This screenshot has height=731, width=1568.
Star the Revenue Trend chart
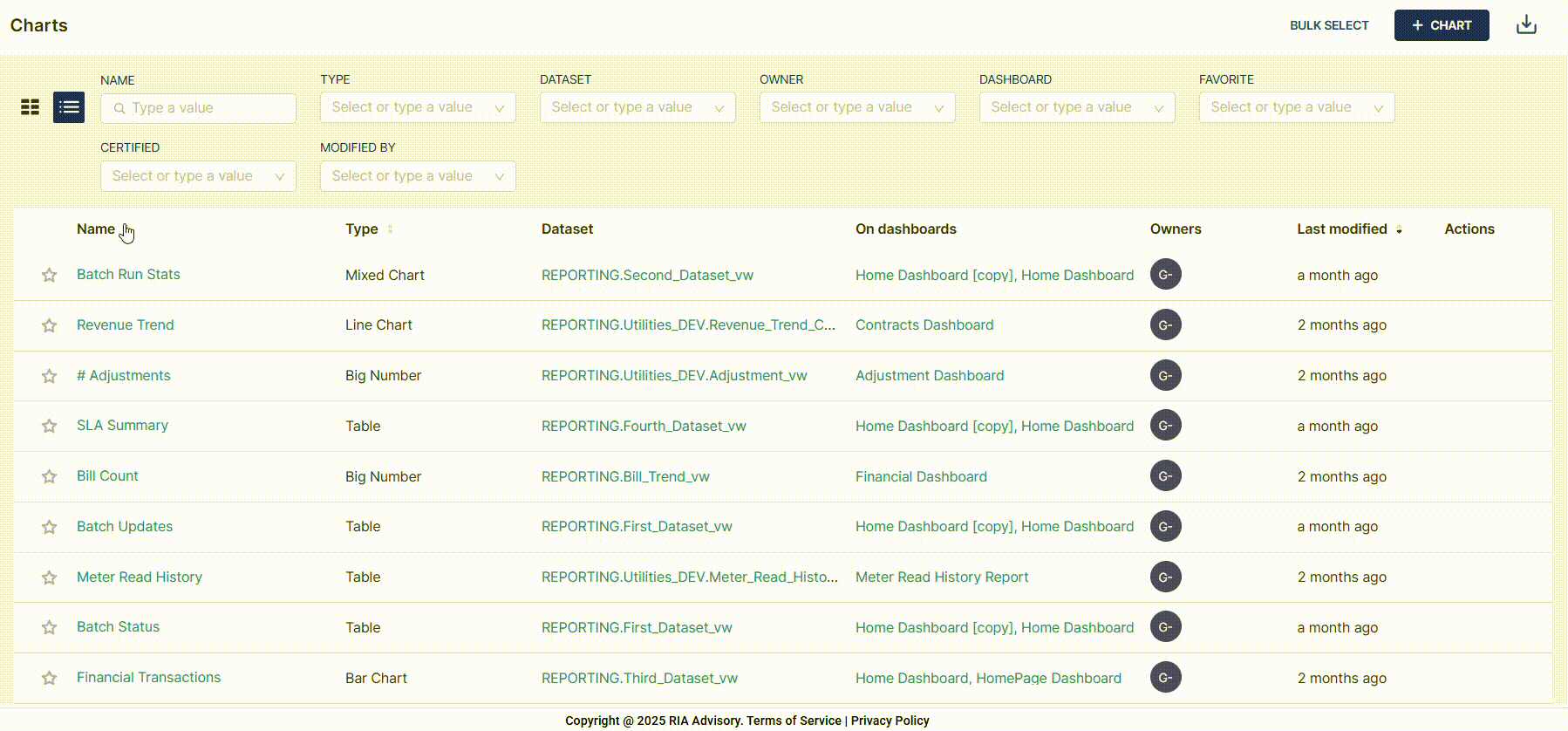(x=50, y=325)
